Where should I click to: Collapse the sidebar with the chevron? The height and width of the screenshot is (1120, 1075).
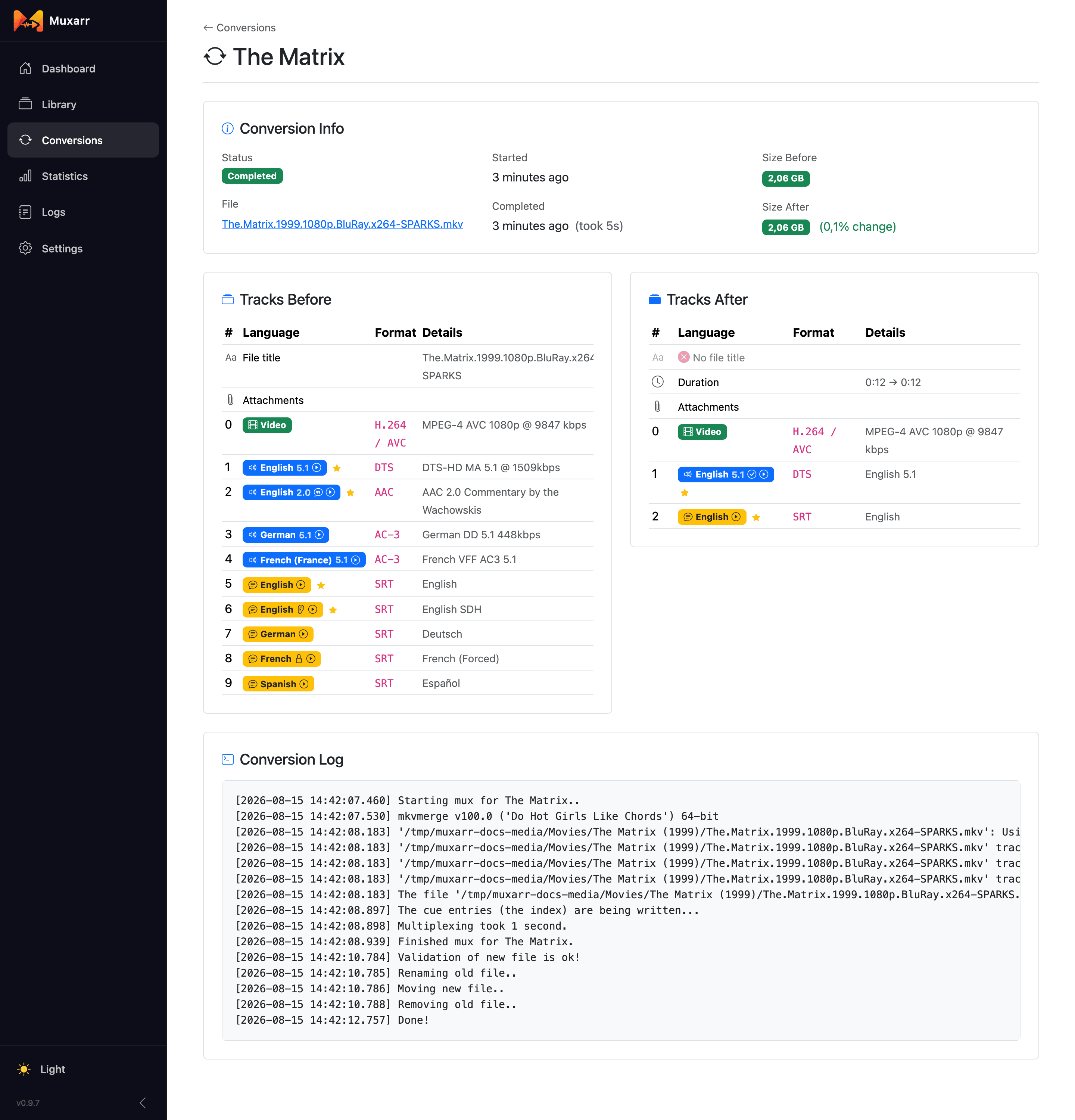pyautogui.click(x=143, y=1103)
